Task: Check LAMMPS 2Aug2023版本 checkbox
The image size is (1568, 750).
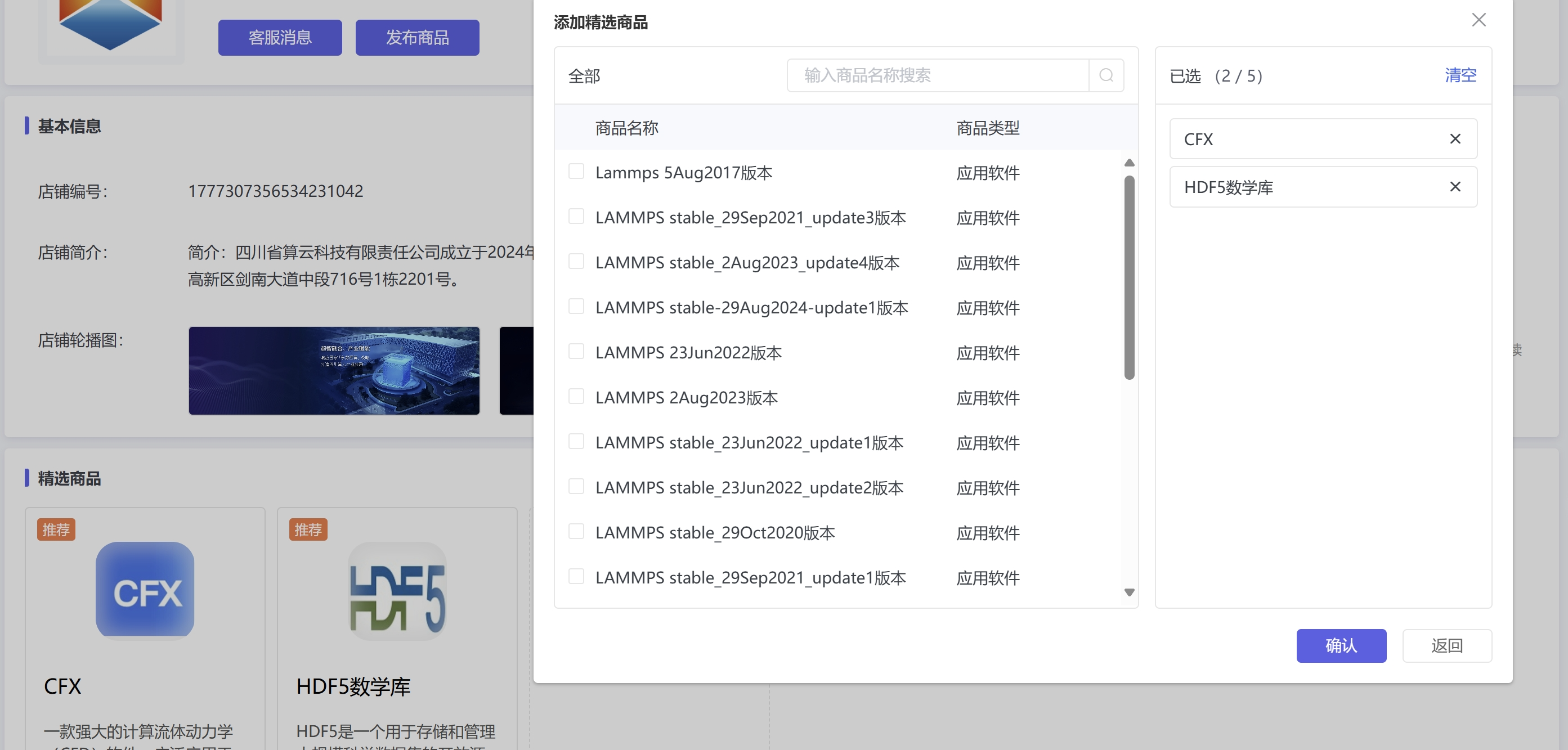Action: (x=576, y=397)
